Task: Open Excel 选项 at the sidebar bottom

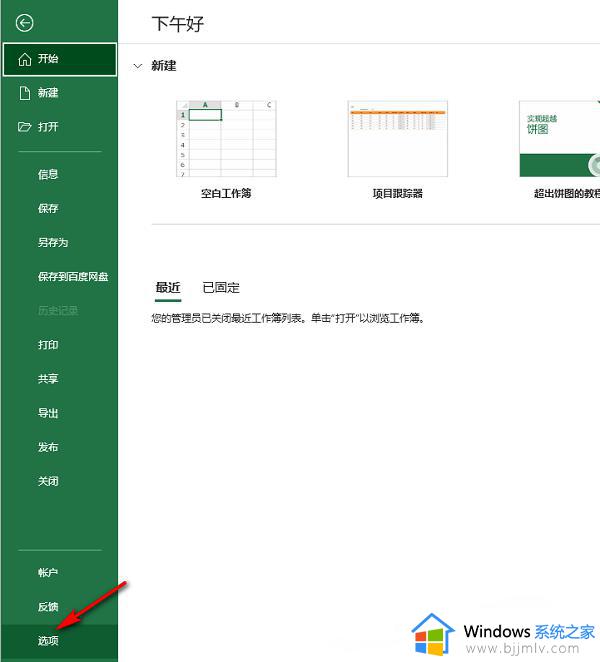Action: pyautogui.click(x=60, y=641)
